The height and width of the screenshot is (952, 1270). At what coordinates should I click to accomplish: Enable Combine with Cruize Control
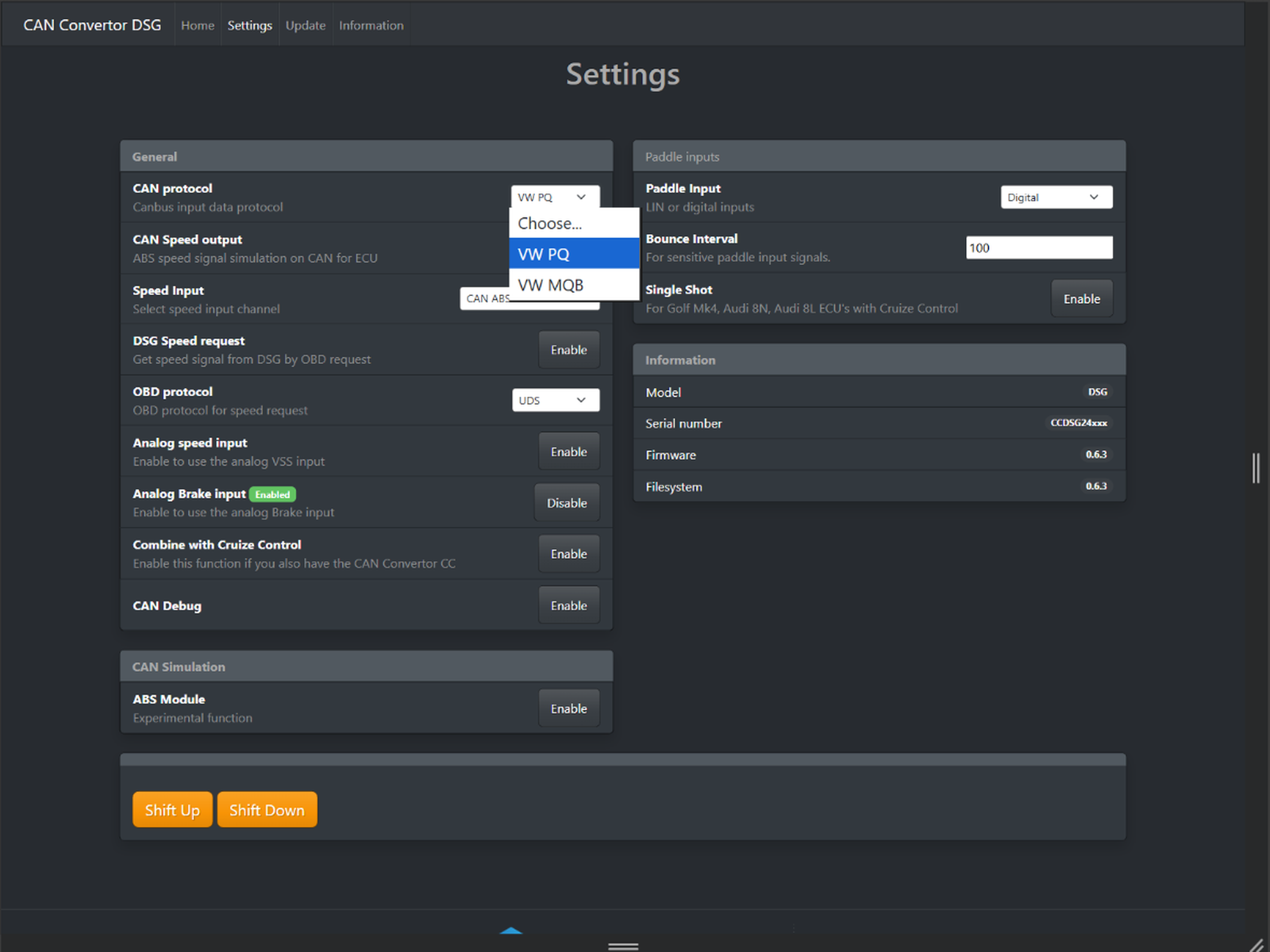(568, 554)
